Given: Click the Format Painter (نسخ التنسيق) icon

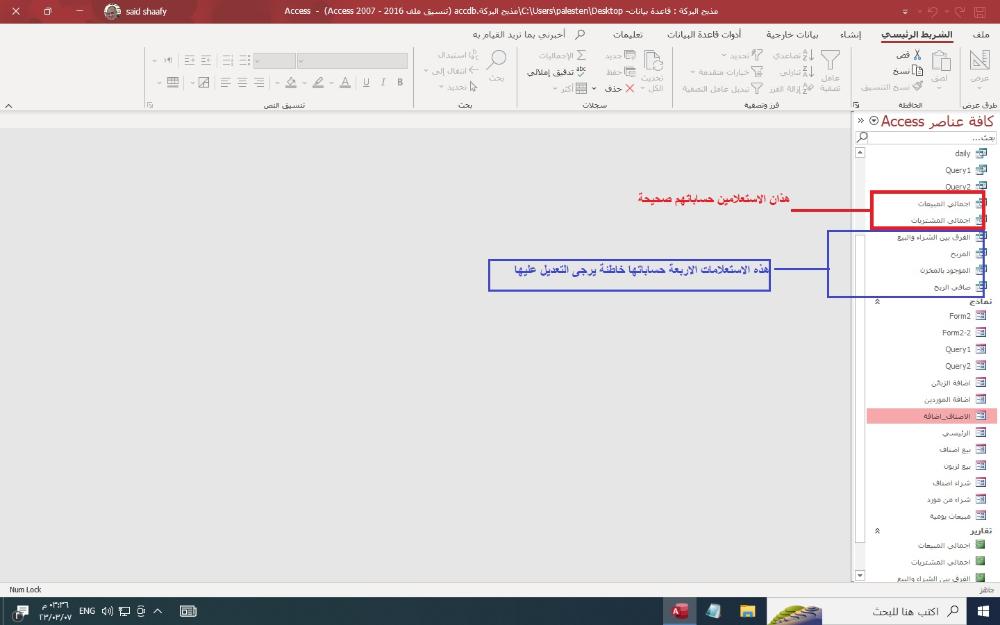Looking at the screenshot, I should pos(918,85).
